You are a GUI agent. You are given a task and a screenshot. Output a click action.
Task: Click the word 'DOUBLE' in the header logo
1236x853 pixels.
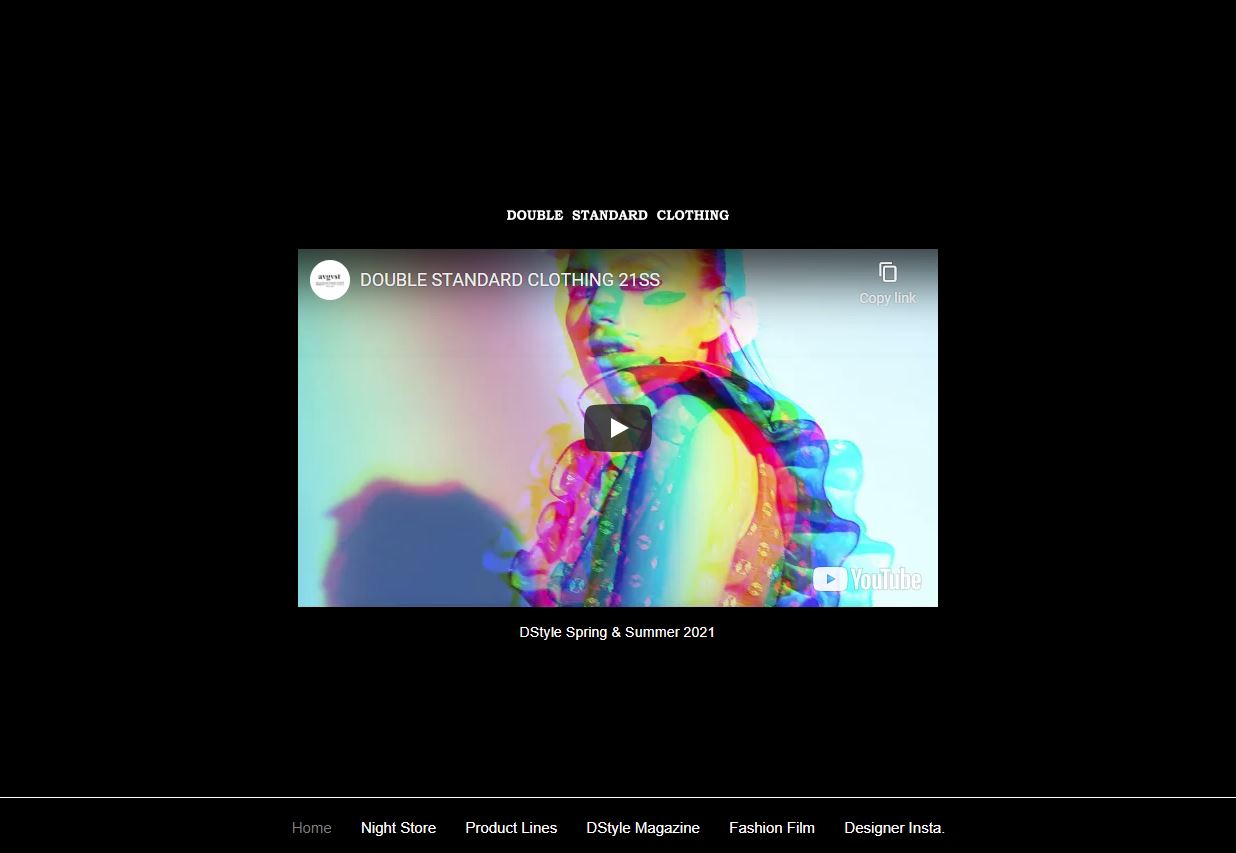pyautogui.click(x=534, y=215)
